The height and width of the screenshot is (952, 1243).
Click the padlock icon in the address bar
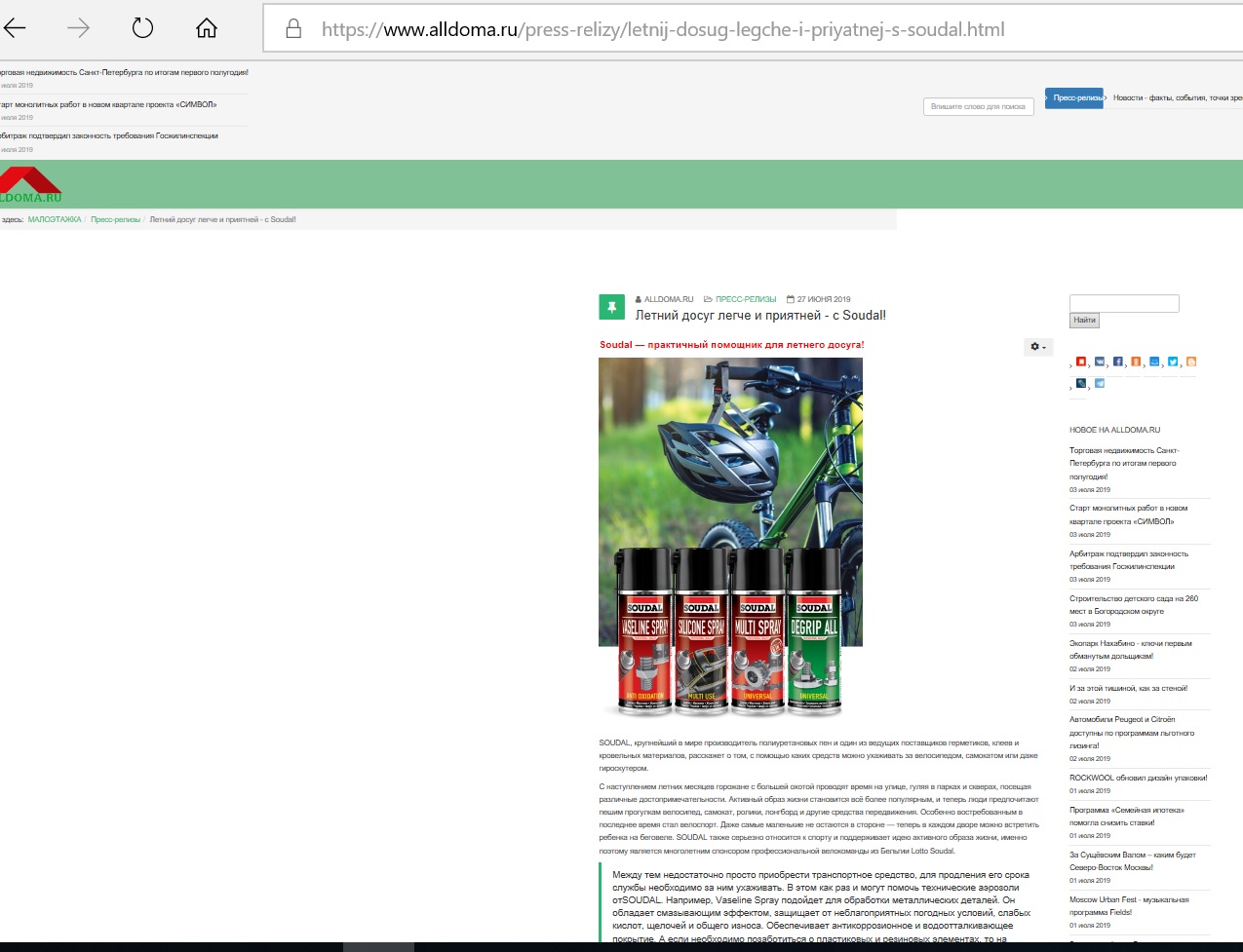pos(293,29)
